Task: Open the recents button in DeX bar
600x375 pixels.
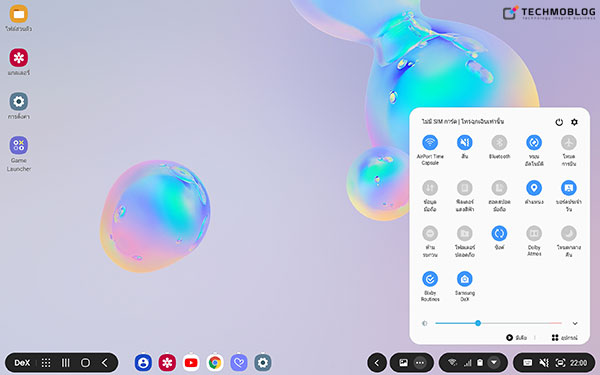Action: (65, 363)
